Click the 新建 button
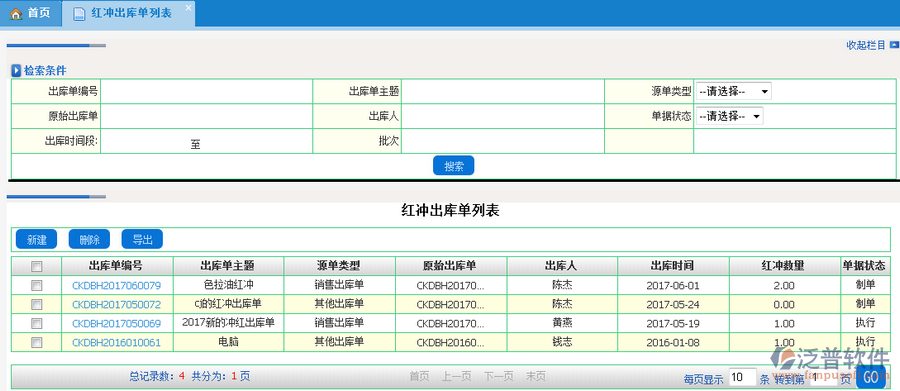 (36, 239)
